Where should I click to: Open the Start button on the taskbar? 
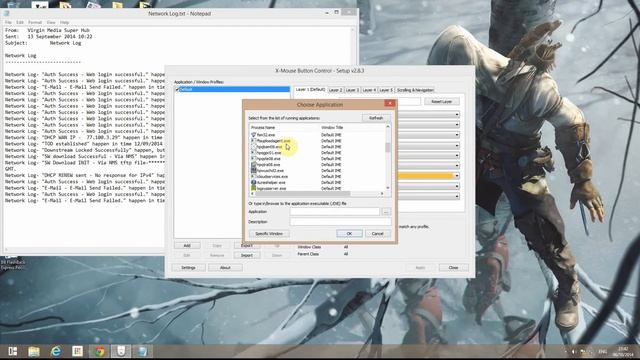13,351
